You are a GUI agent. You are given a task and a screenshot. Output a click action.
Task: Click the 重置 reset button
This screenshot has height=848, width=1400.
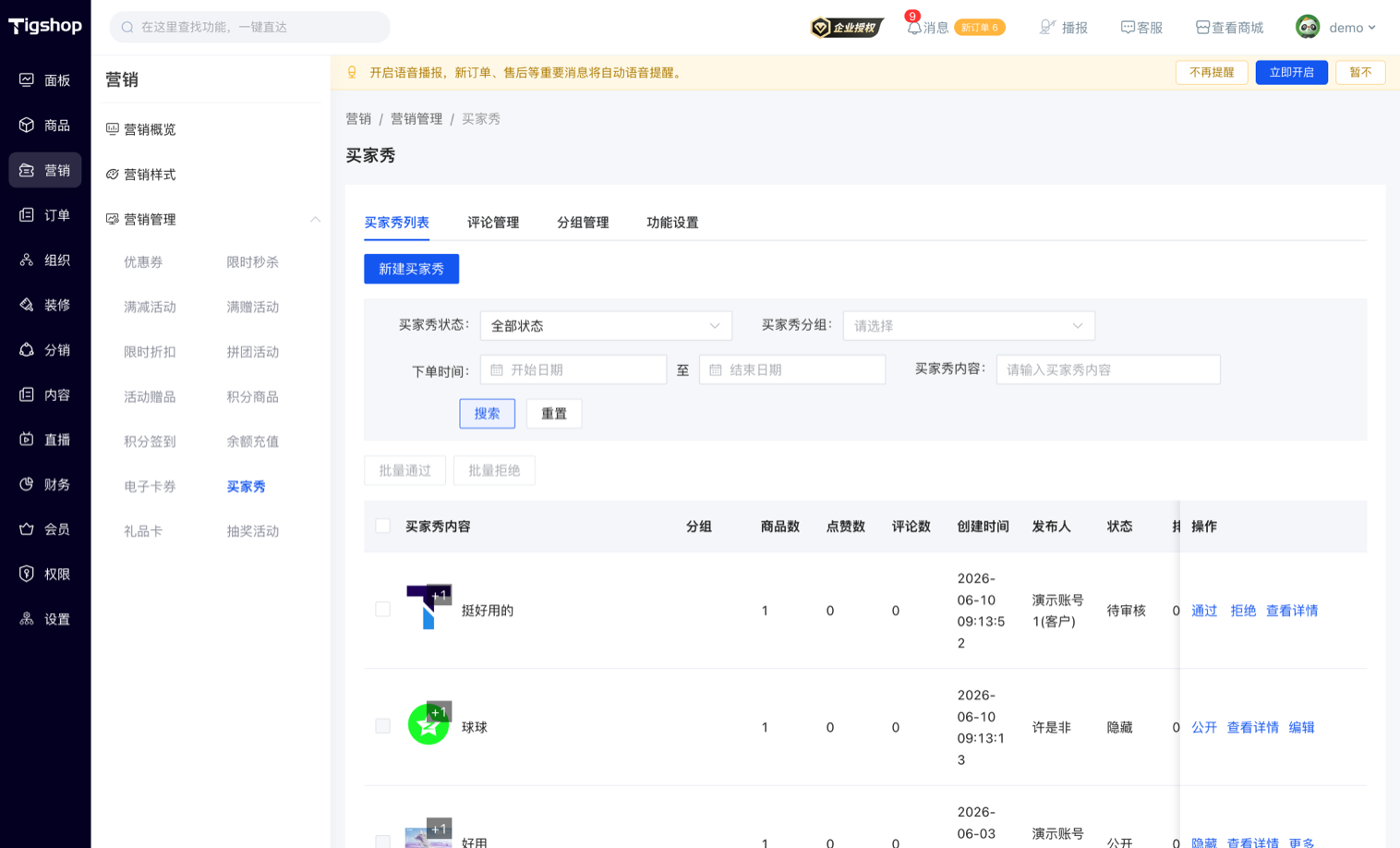pos(554,414)
